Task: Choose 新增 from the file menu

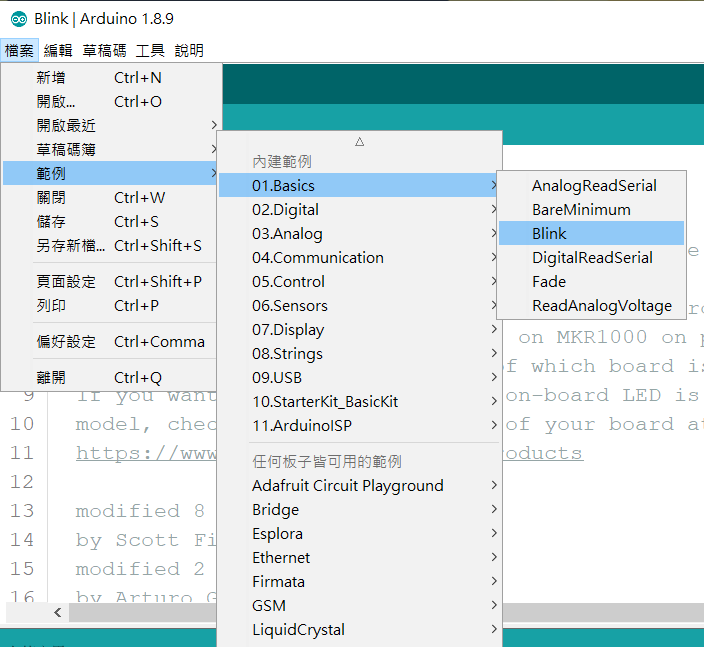Action: tap(110, 78)
